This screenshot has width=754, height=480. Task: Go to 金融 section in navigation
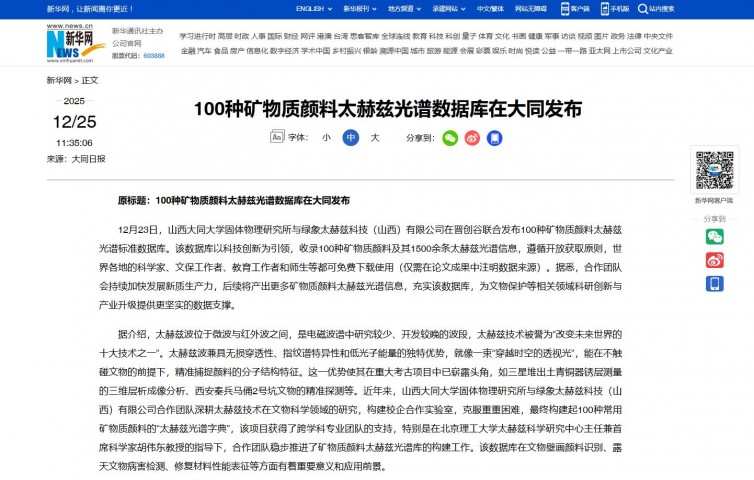pyautogui.click(x=187, y=50)
